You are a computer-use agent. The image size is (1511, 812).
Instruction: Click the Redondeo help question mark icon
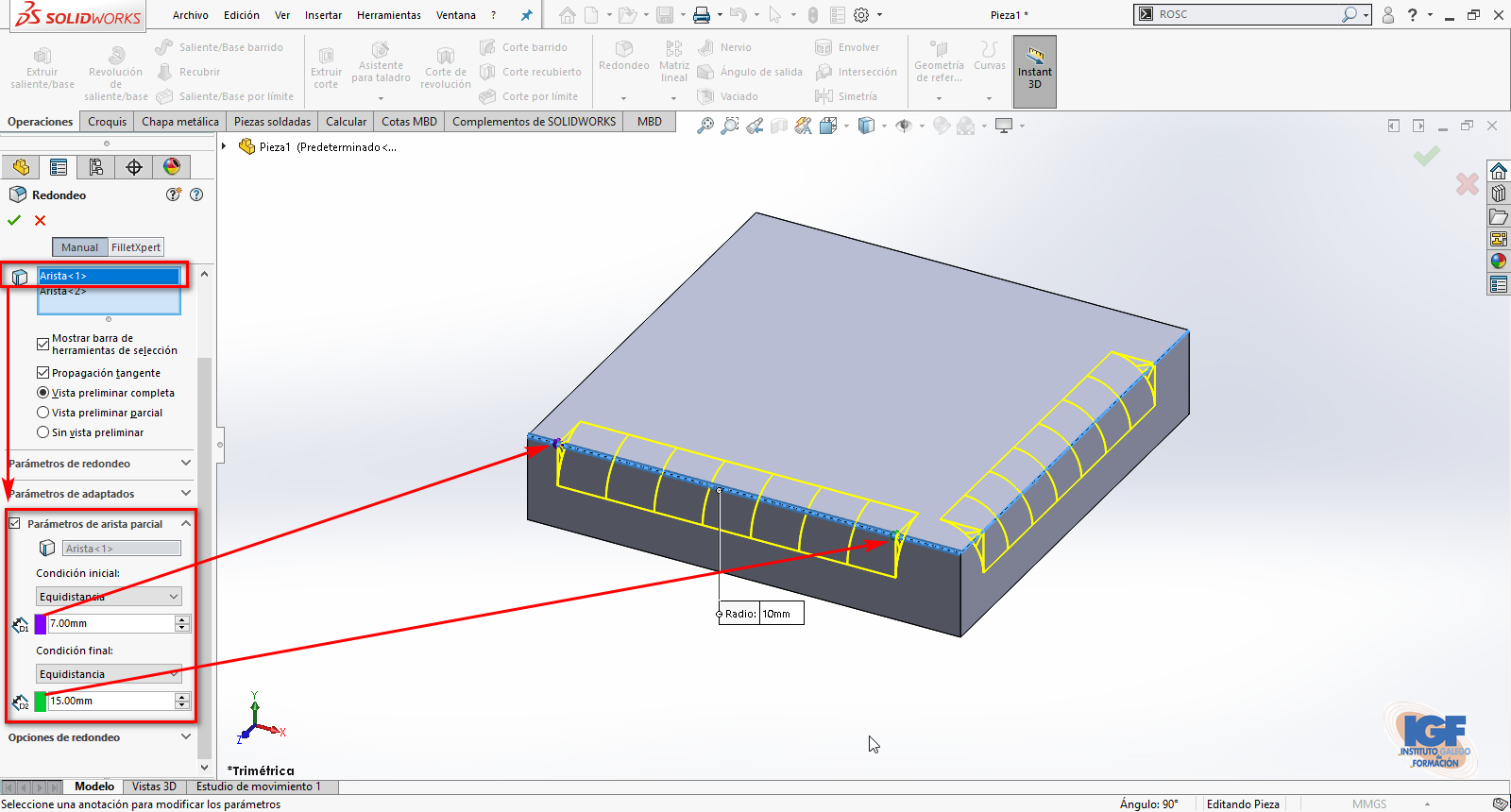(196, 195)
